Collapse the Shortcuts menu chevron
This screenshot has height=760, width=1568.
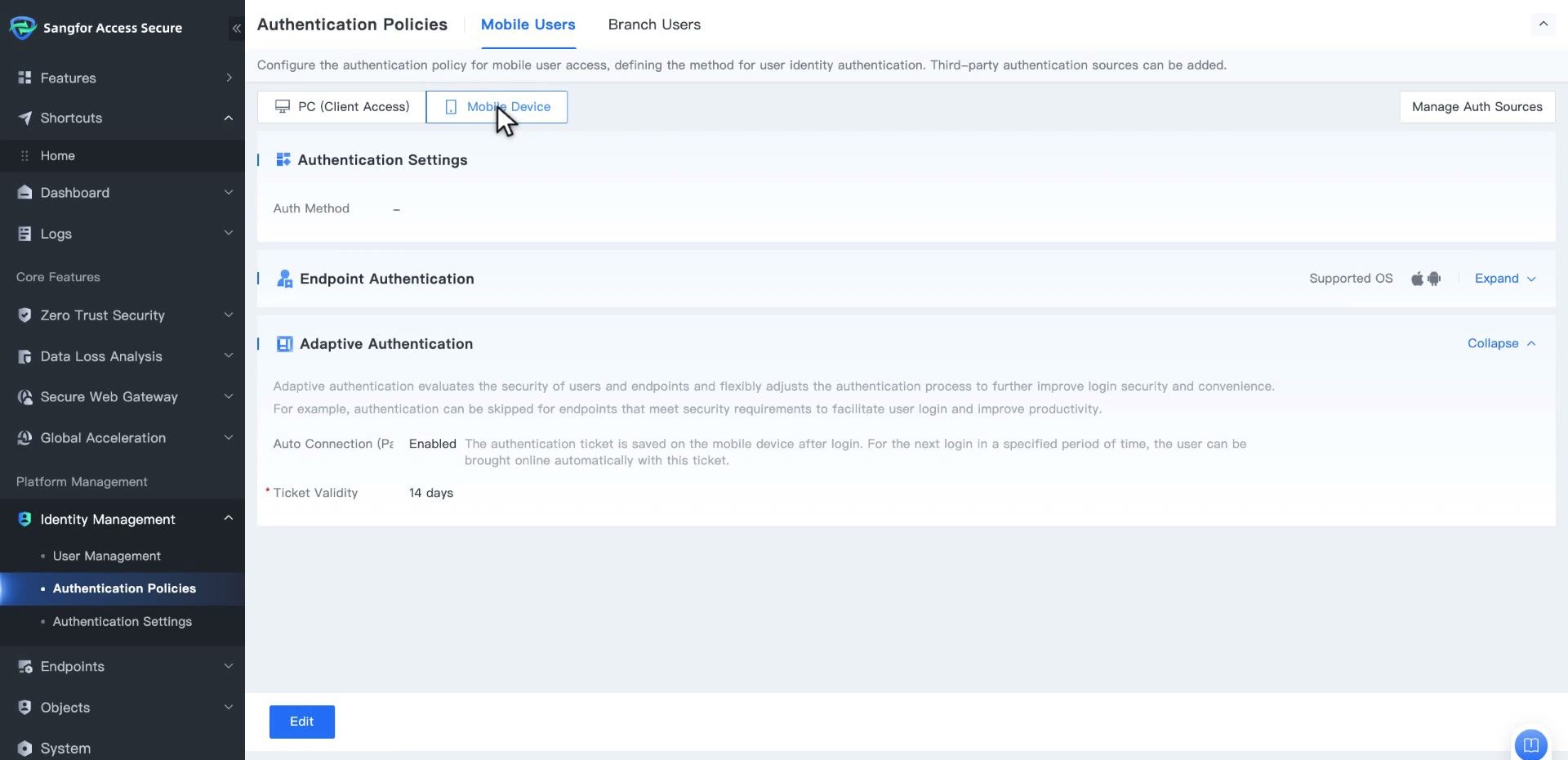coord(229,118)
